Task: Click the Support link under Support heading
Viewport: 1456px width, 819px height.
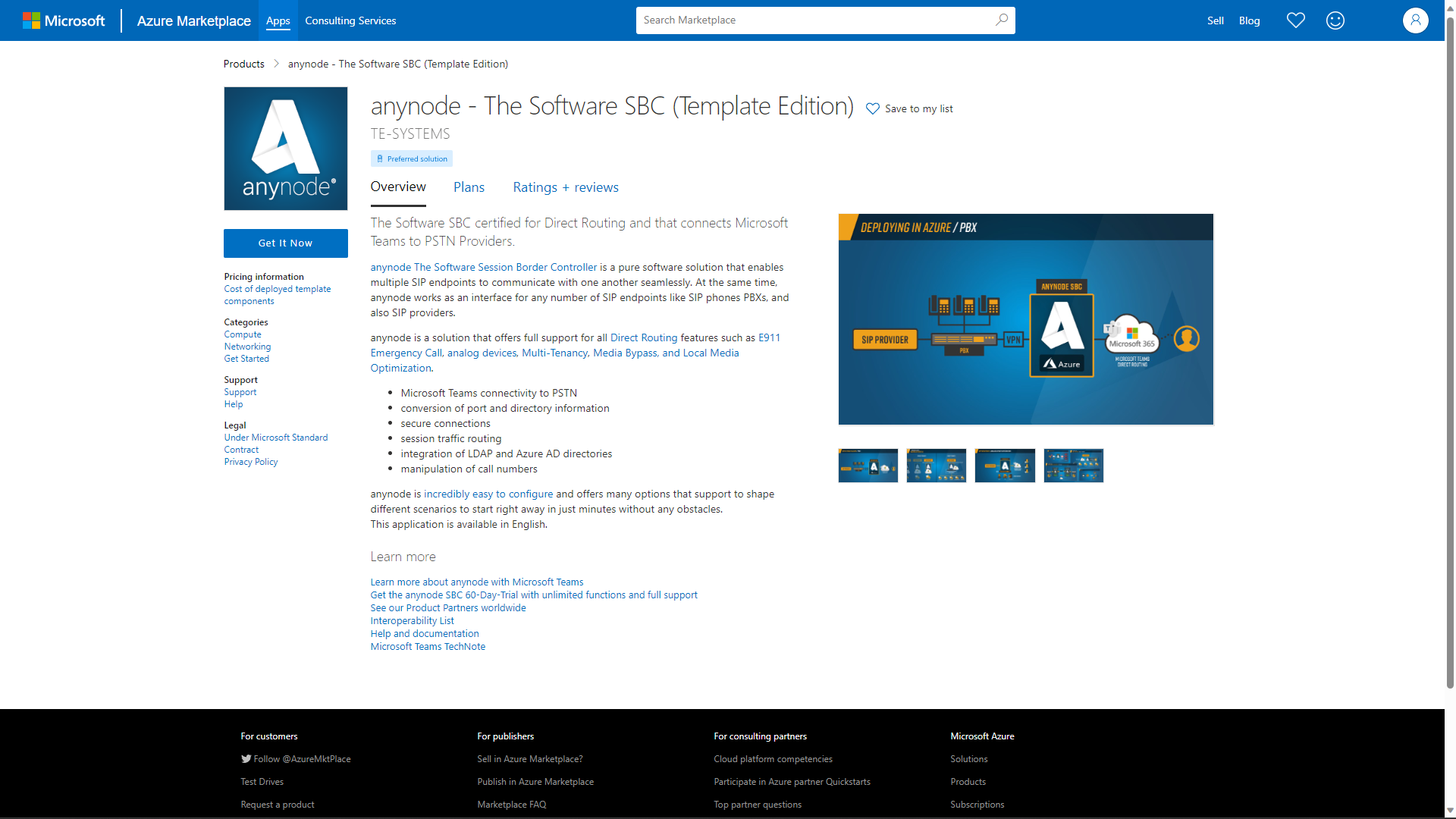Action: point(240,392)
